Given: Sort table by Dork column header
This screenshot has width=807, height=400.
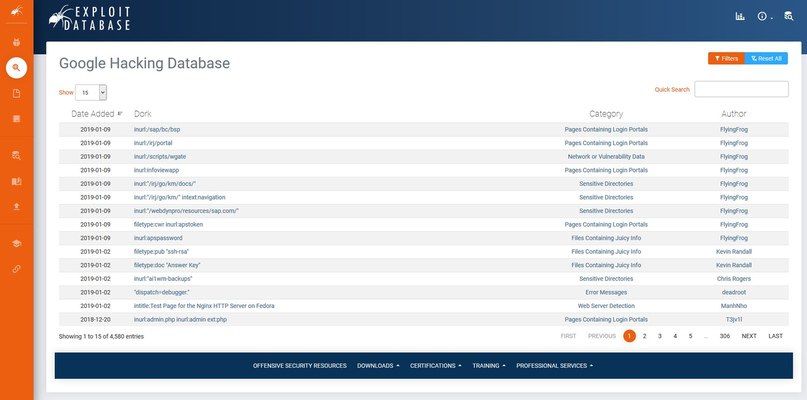Looking at the screenshot, I should pyautogui.click(x=143, y=114).
